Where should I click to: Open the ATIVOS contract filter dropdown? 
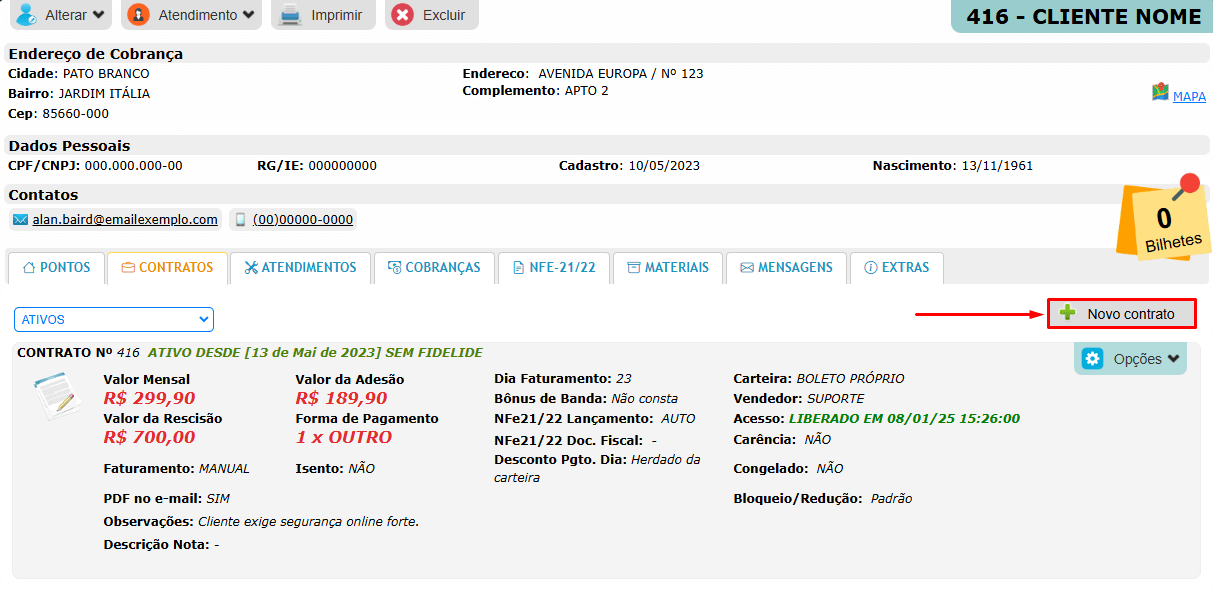[x=114, y=320]
